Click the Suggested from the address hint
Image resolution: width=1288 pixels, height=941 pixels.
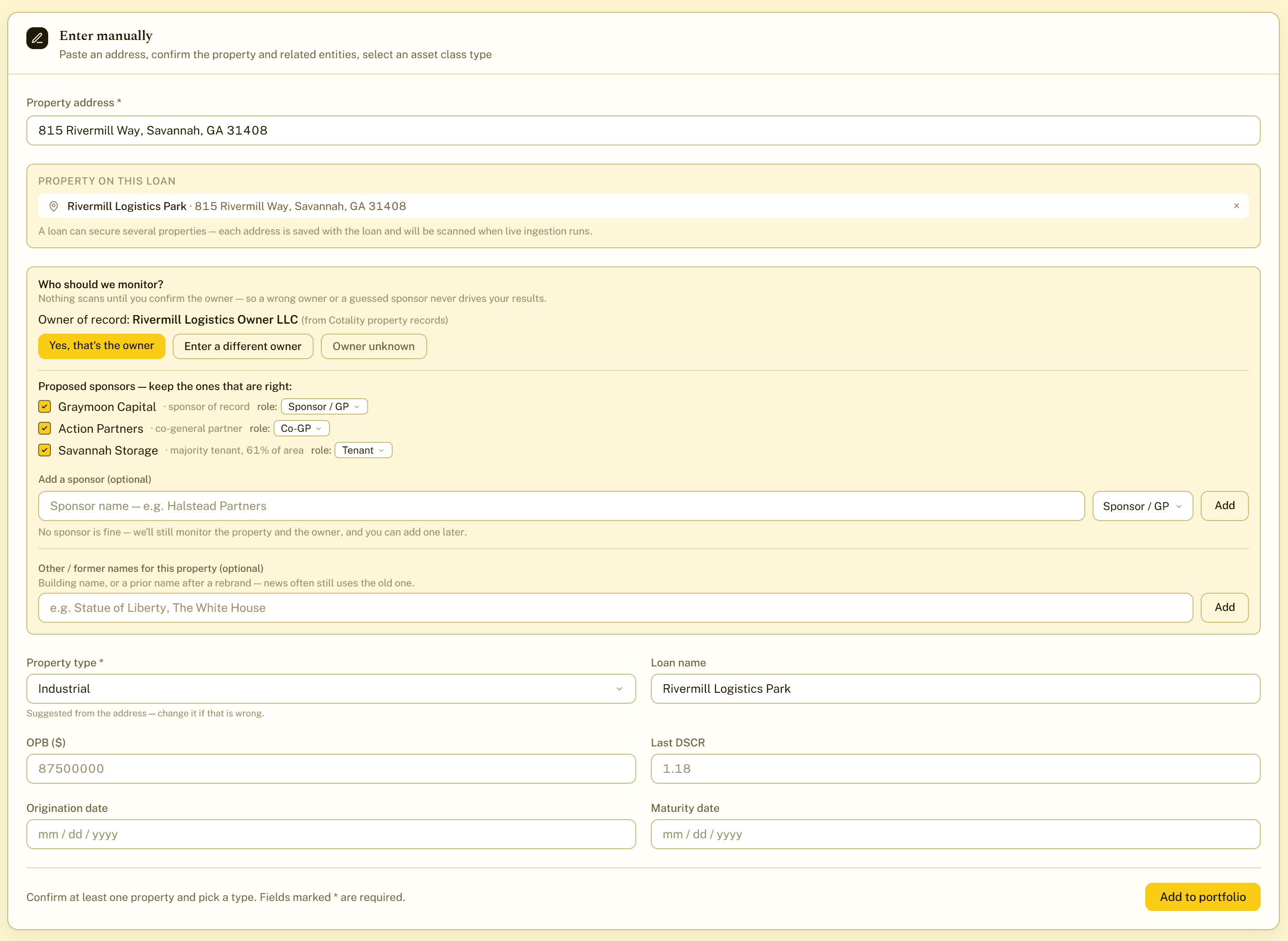coord(145,713)
